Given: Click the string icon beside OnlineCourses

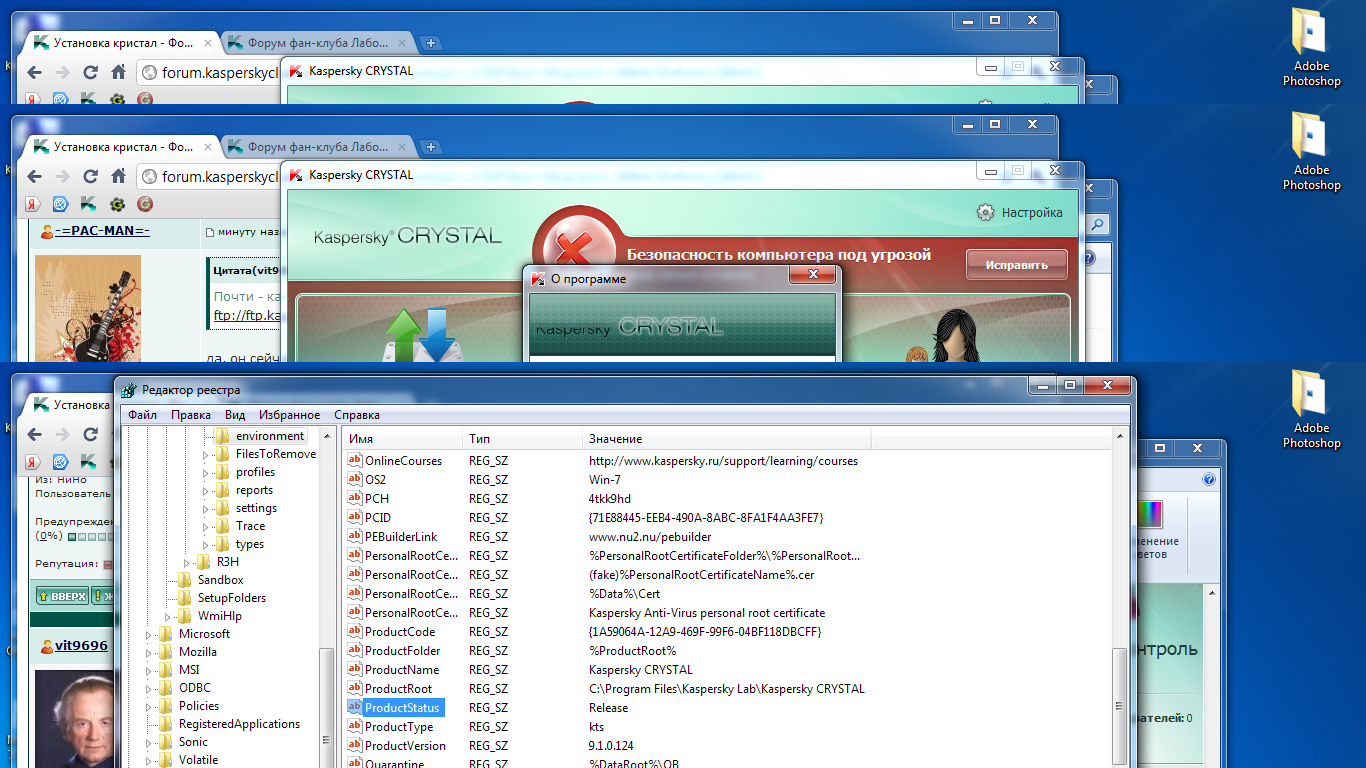Looking at the screenshot, I should pyautogui.click(x=354, y=461).
